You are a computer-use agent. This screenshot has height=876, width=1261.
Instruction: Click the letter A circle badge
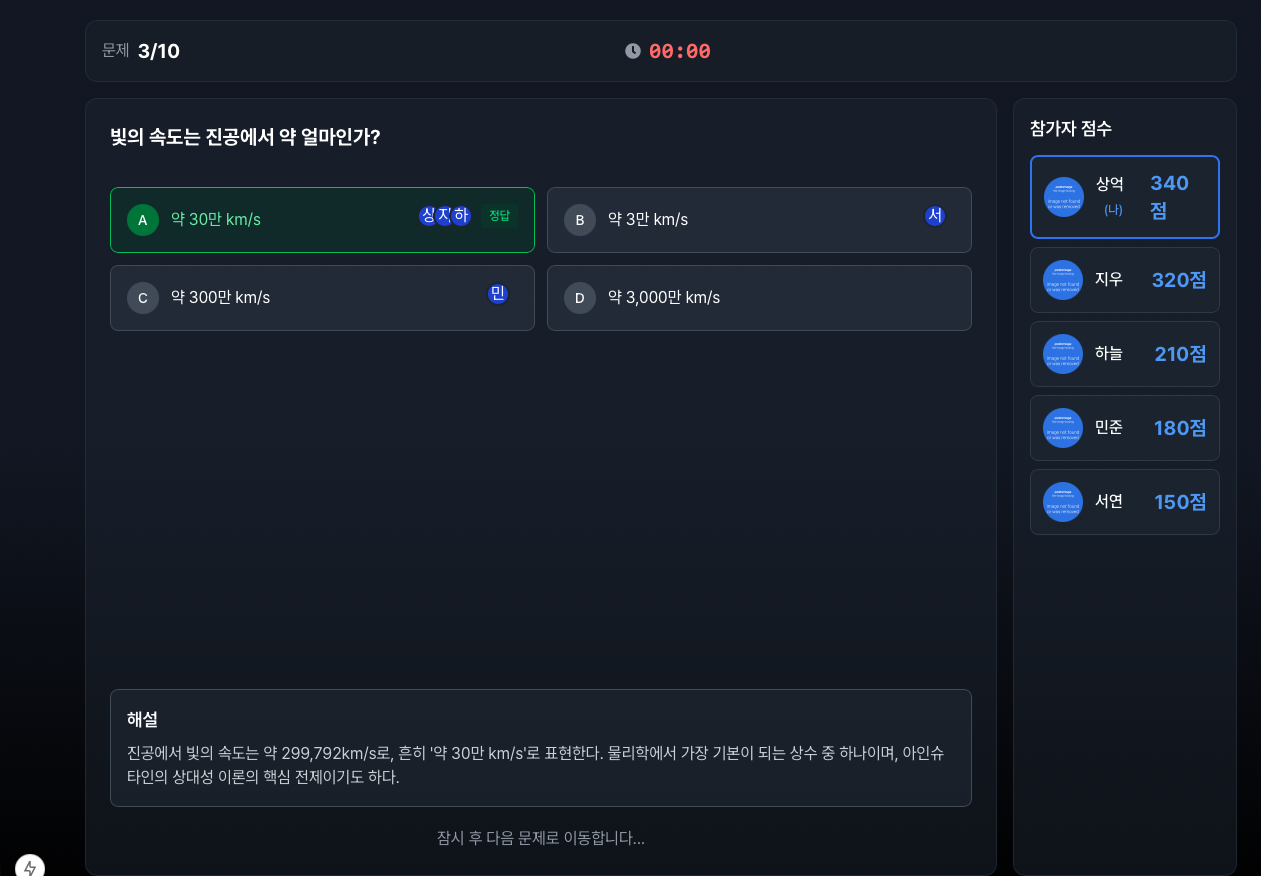point(143,220)
